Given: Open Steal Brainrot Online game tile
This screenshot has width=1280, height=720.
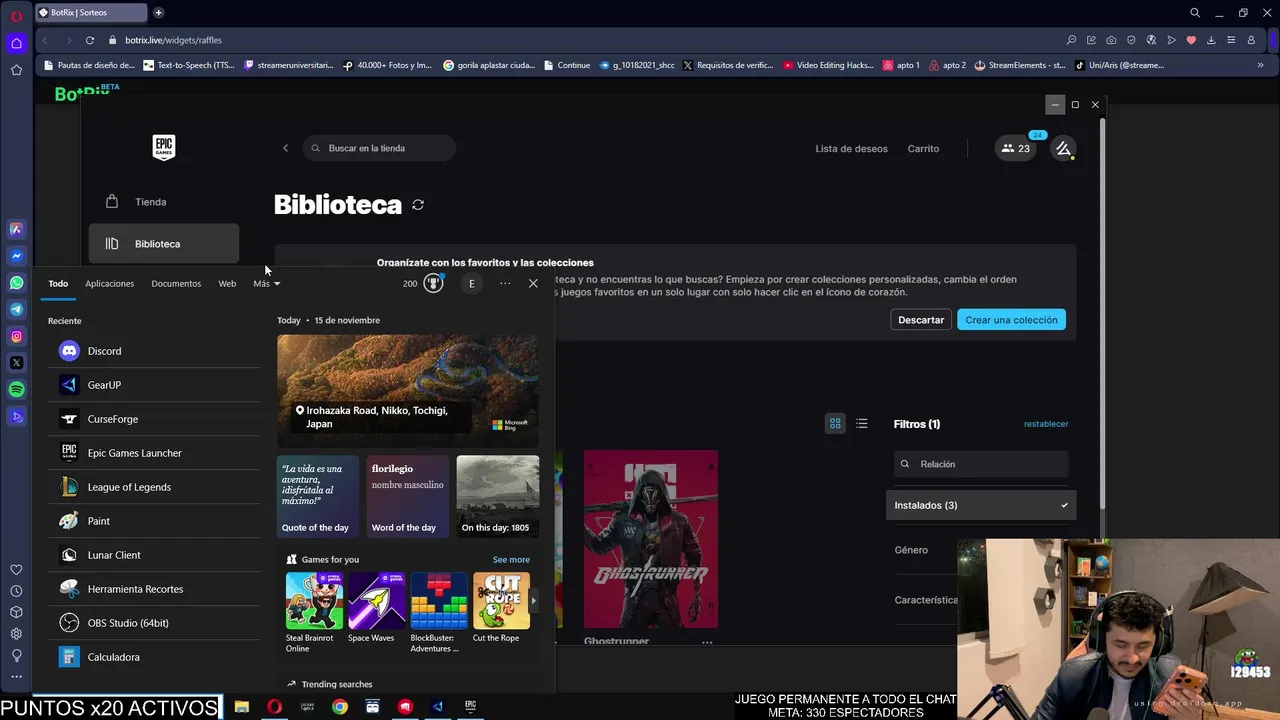Looking at the screenshot, I should (x=314, y=613).
